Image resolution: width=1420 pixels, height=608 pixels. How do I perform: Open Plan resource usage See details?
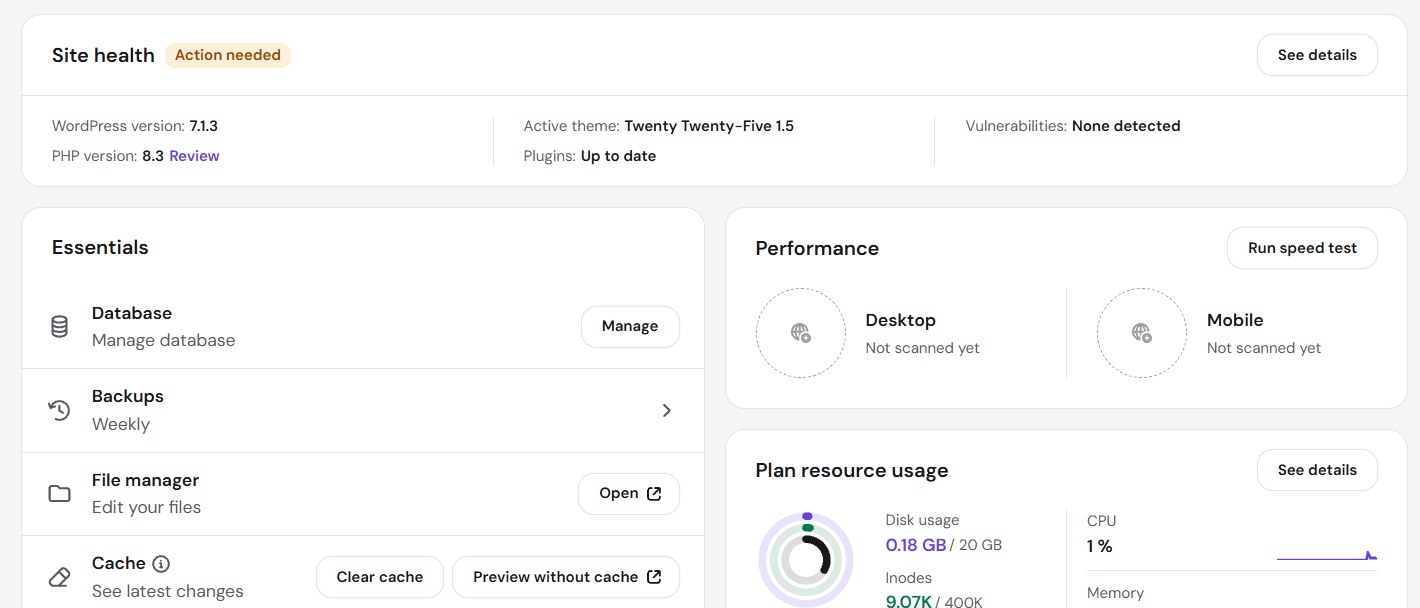(x=1317, y=470)
